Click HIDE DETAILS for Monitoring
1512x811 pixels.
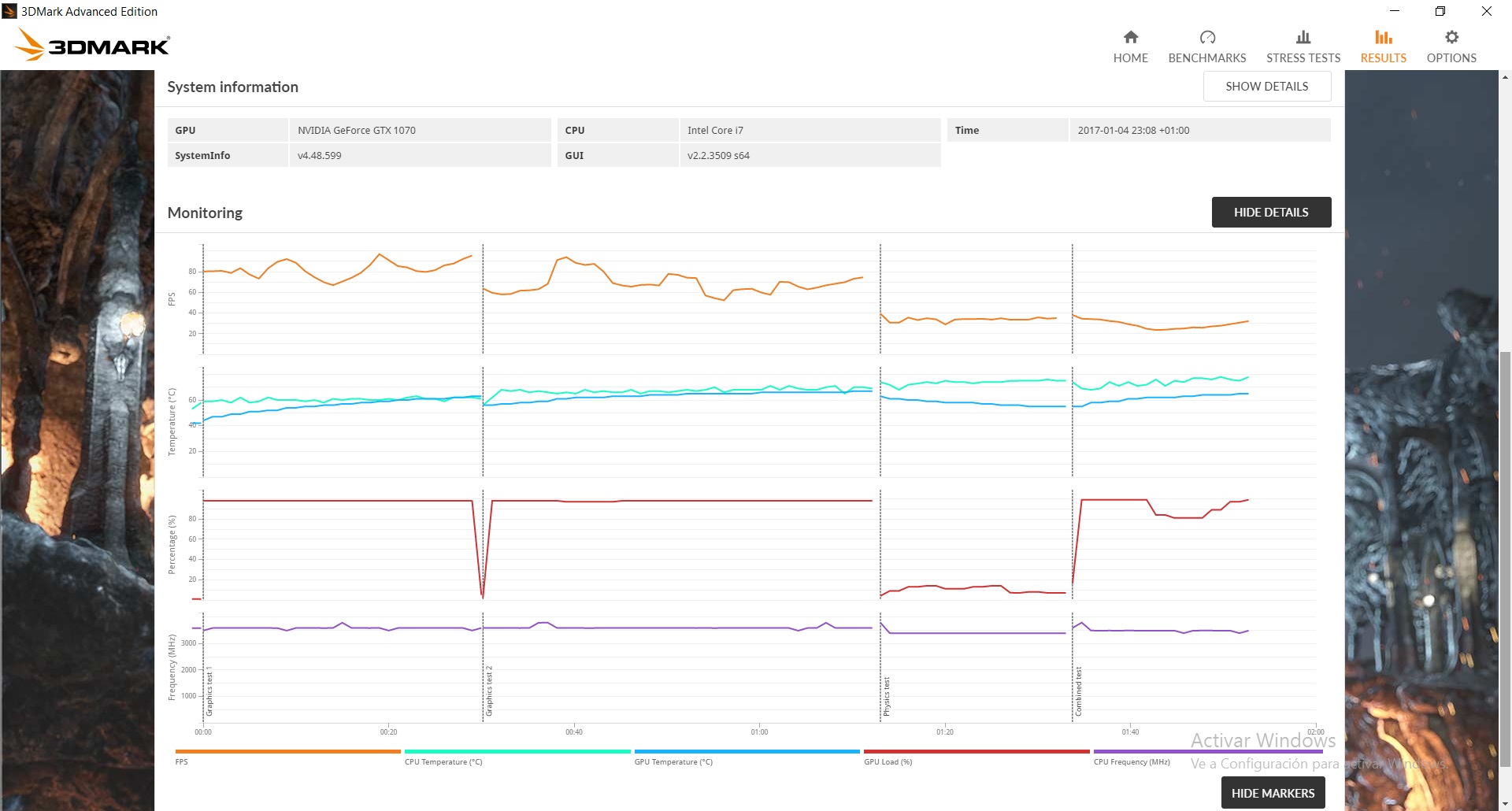pyautogui.click(x=1271, y=213)
